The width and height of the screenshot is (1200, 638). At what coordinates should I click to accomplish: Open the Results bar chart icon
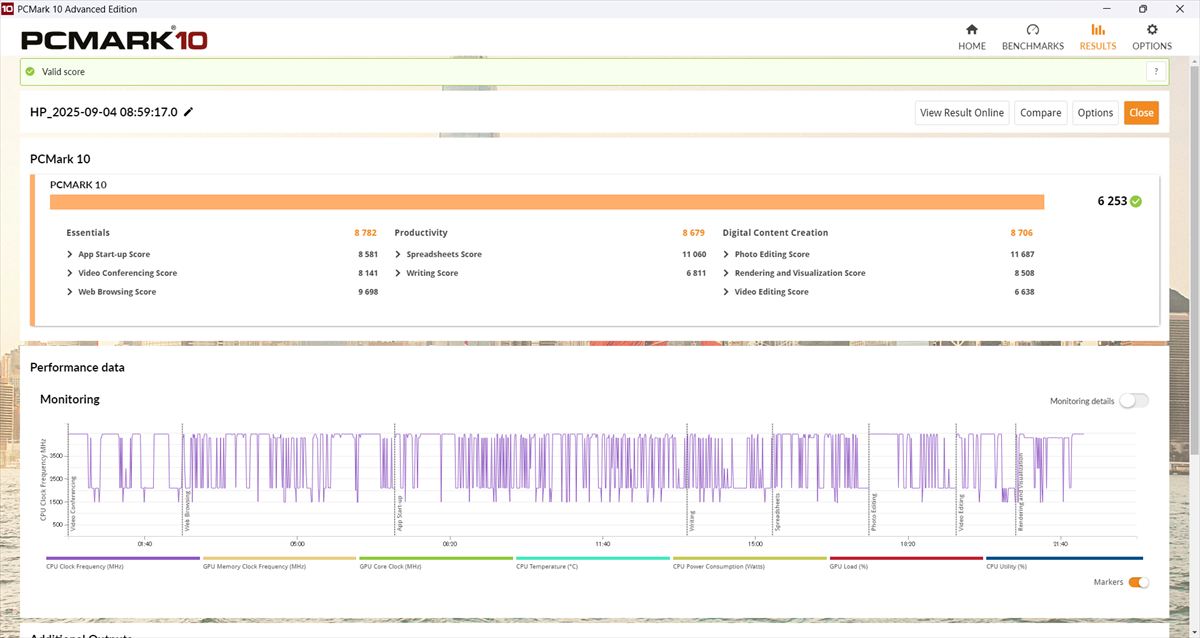[1097, 30]
